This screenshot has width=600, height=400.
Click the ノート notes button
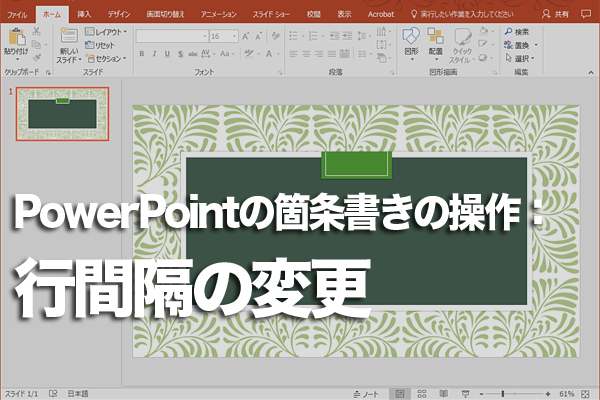pyautogui.click(x=366, y=394)
